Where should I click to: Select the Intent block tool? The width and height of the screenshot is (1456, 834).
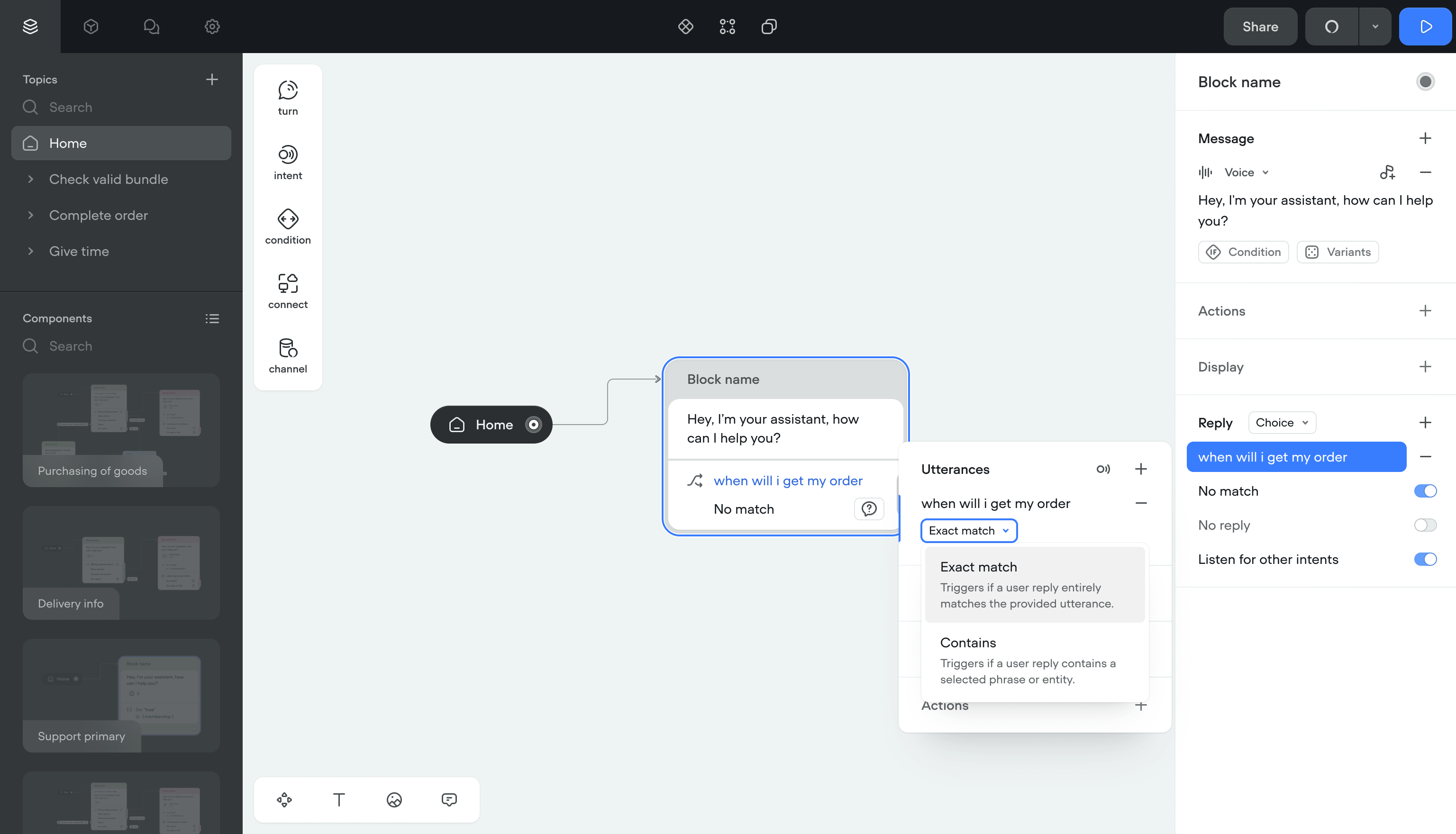288,161
